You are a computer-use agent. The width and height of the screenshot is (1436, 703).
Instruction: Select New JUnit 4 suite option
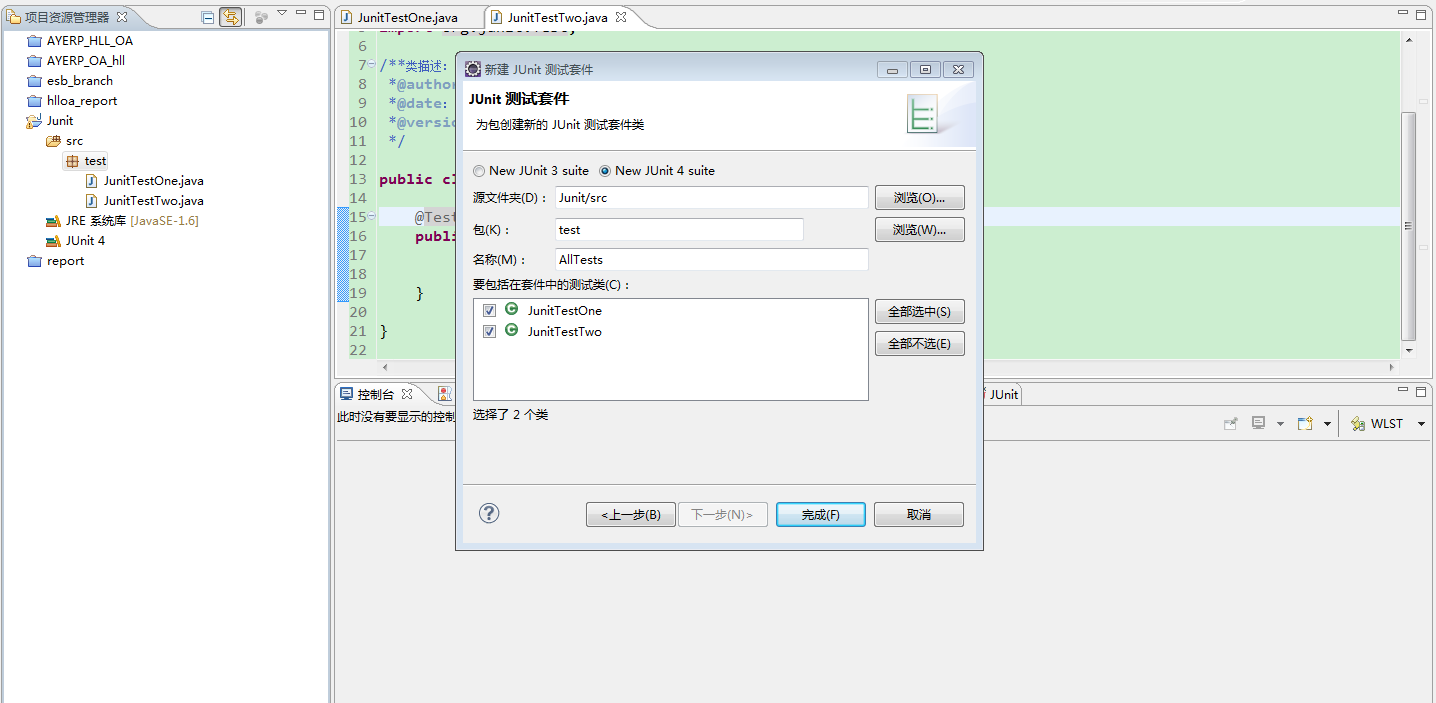point(605,171)
